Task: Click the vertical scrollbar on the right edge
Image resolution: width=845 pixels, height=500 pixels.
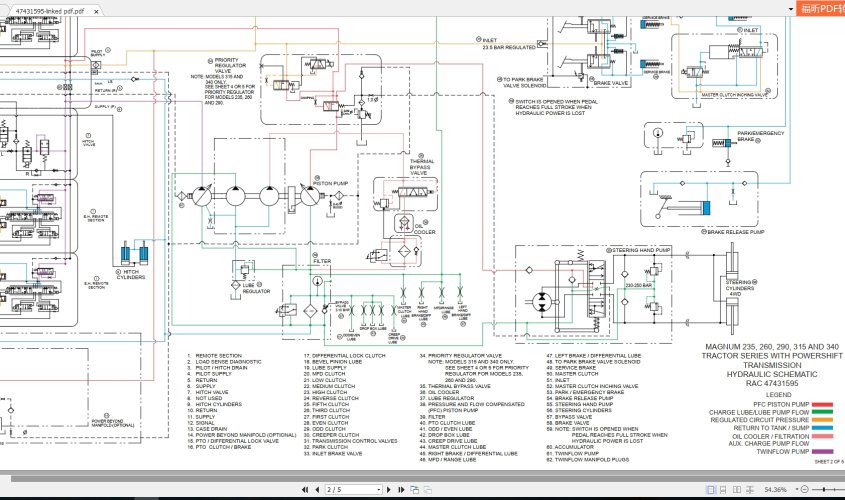Action: (x=841, y=250)
